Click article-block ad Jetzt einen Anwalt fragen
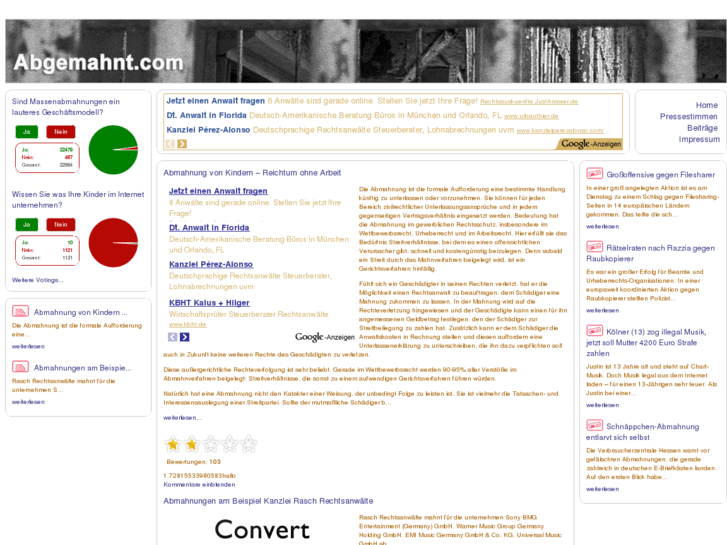 [218, 191]
